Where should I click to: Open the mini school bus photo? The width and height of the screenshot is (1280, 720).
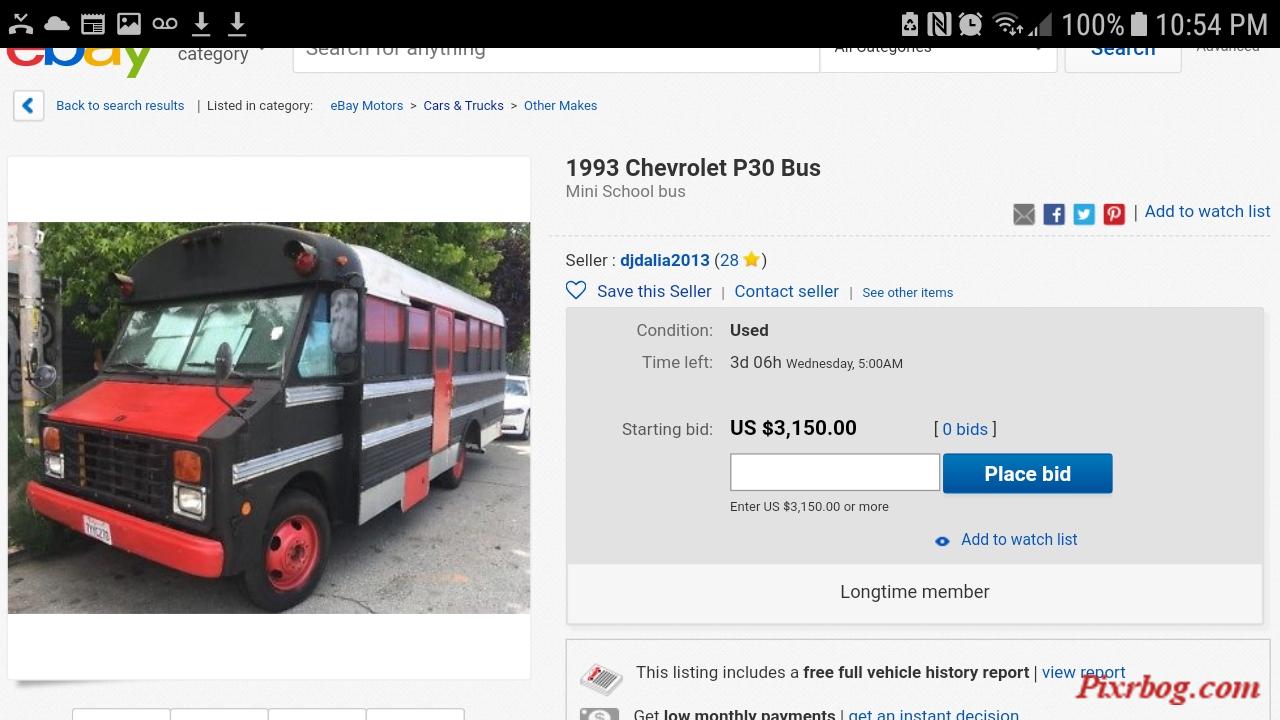269,417
